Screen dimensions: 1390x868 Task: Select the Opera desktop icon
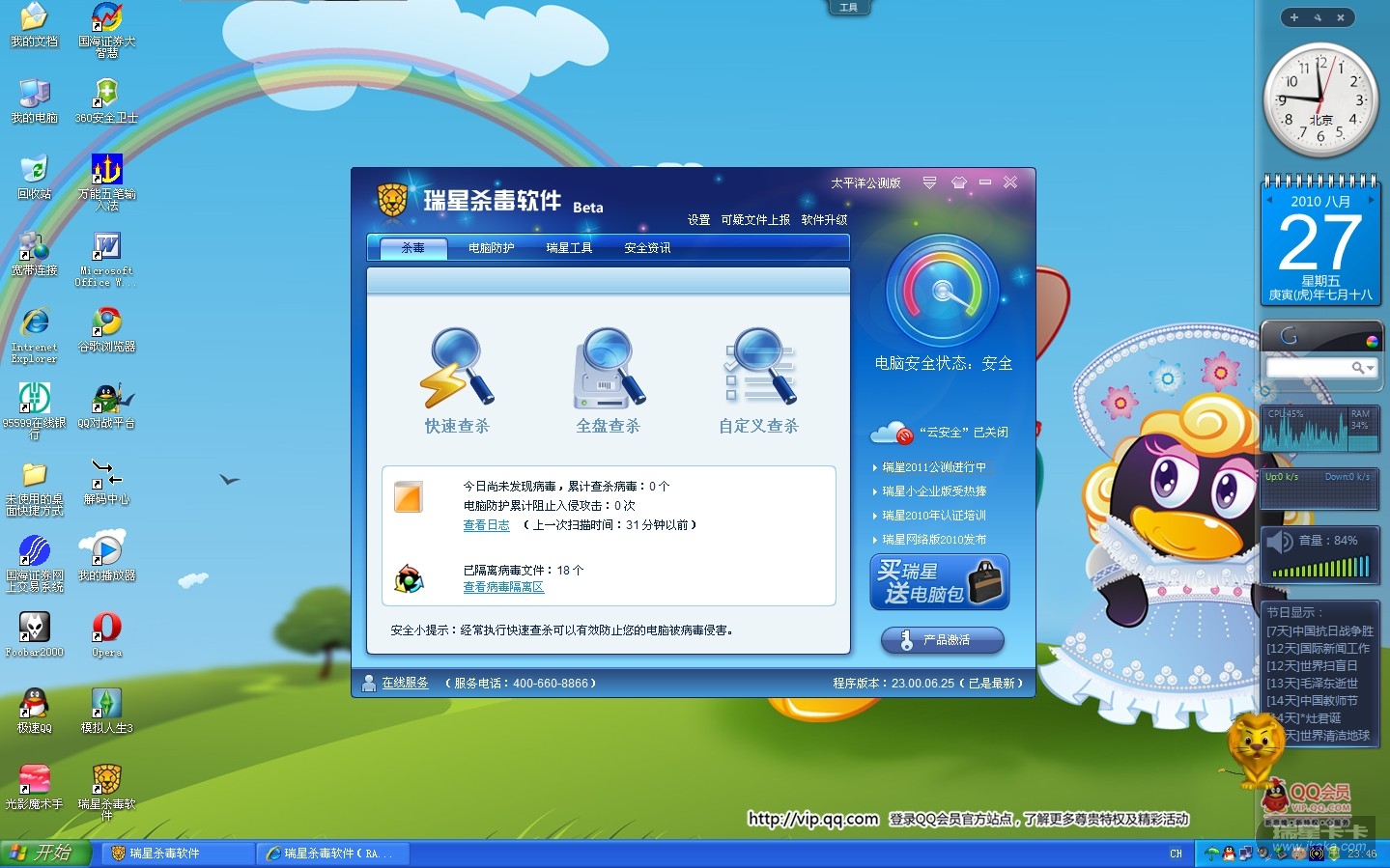pos(106,635)
